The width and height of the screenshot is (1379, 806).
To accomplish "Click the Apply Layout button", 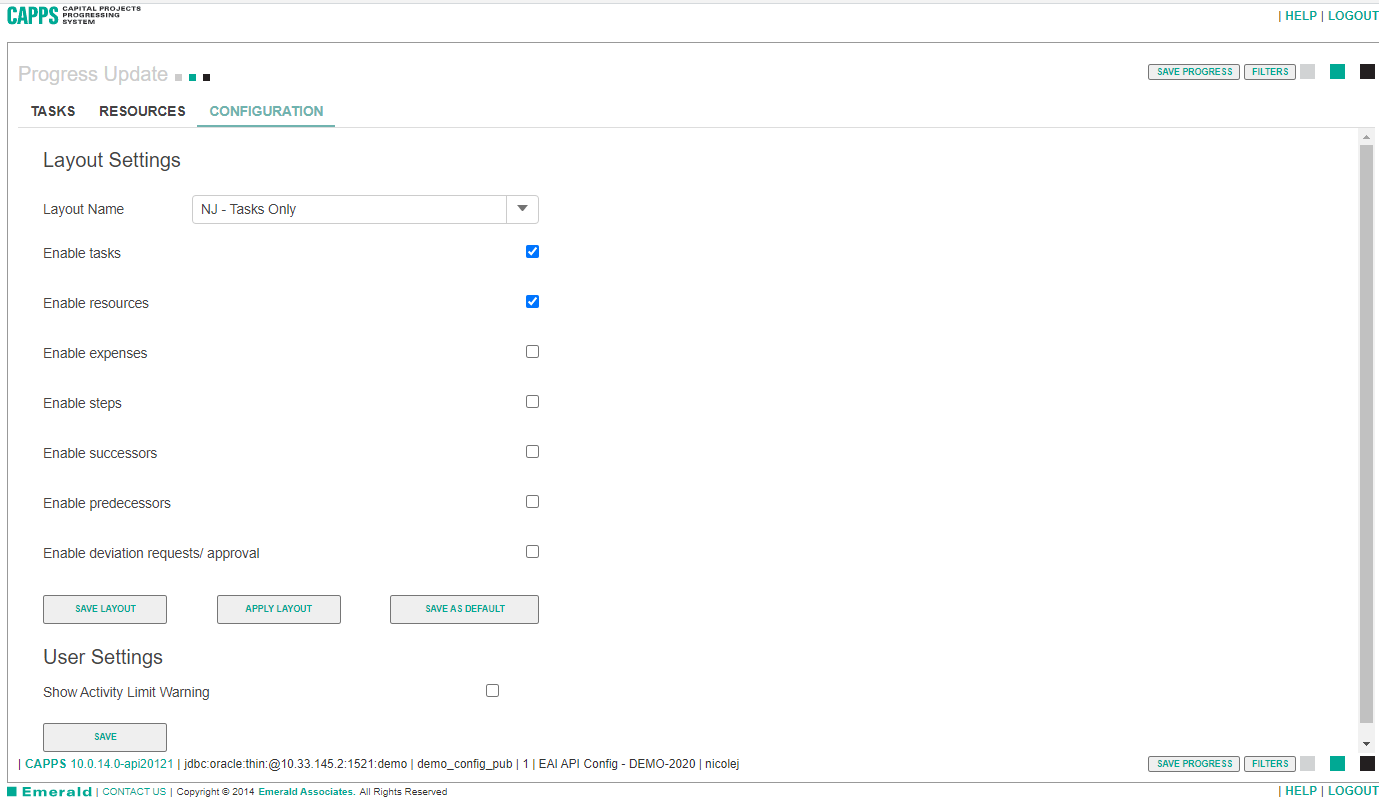I will [x=278, y=609].
